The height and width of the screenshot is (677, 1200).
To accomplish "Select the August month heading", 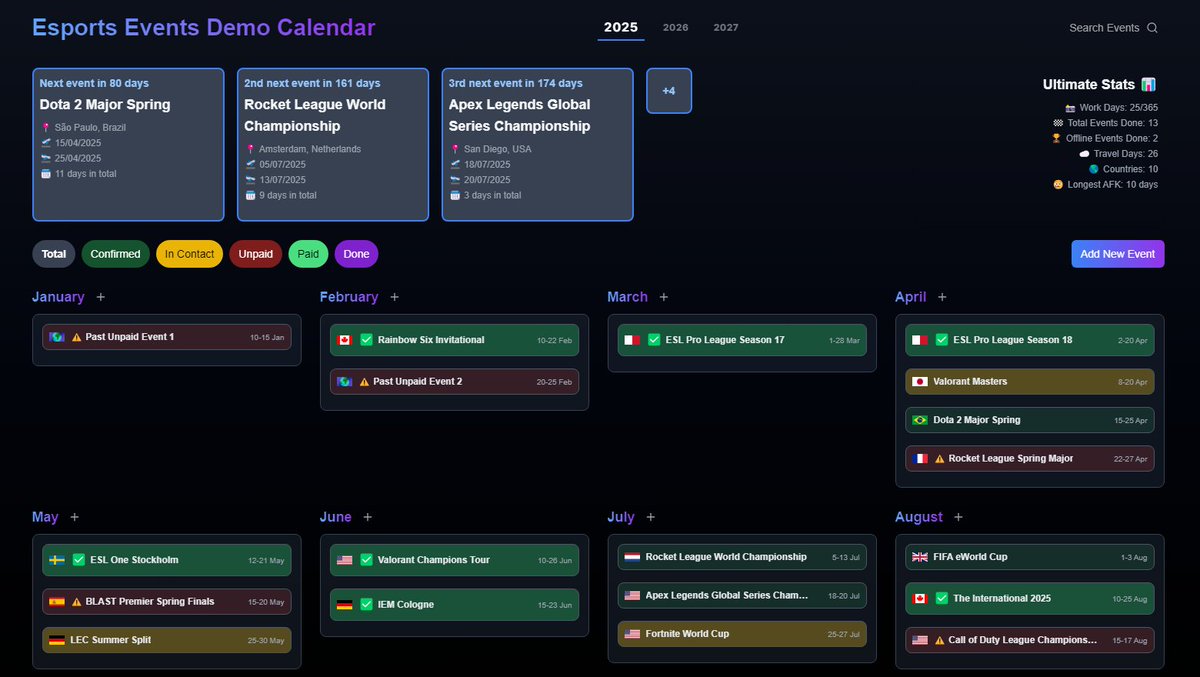I will [919, 517].
